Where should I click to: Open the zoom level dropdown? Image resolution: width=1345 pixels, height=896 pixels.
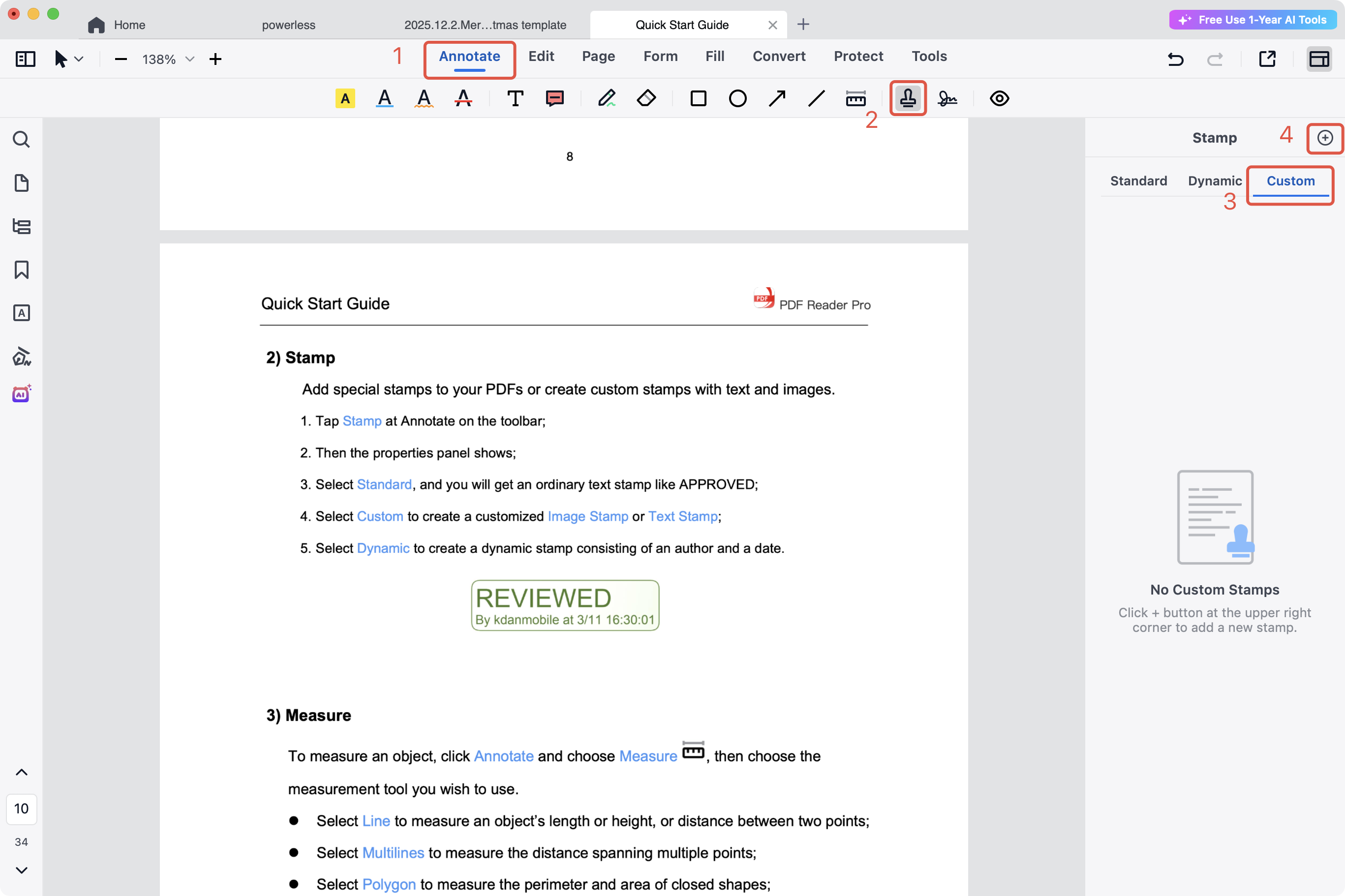(x=190, y=59)
